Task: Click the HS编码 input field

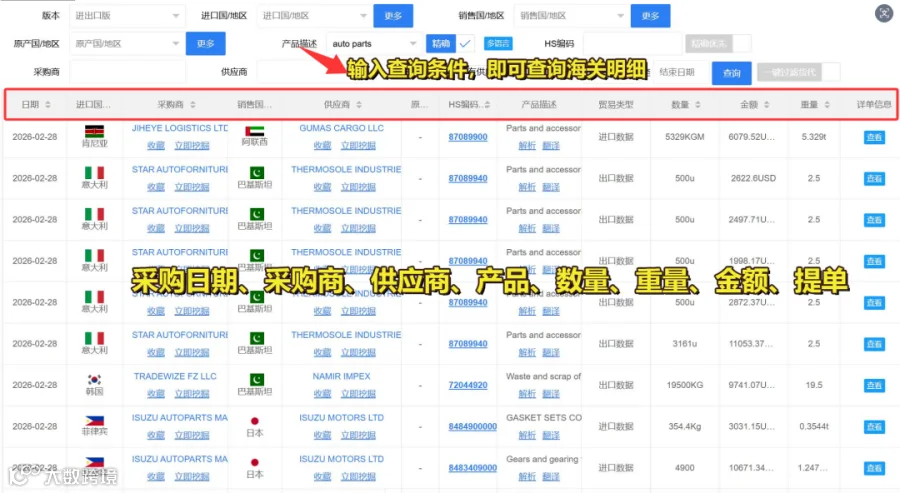Action: tap(631, 44)
